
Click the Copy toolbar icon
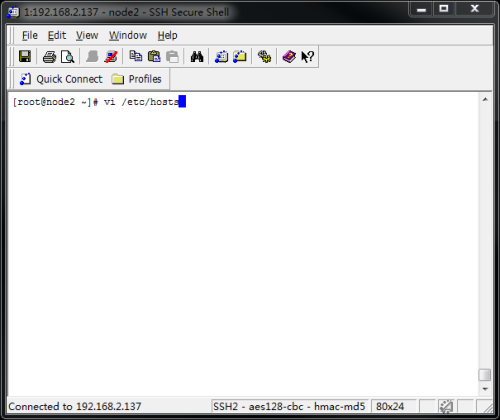click(x=136, y=56)
